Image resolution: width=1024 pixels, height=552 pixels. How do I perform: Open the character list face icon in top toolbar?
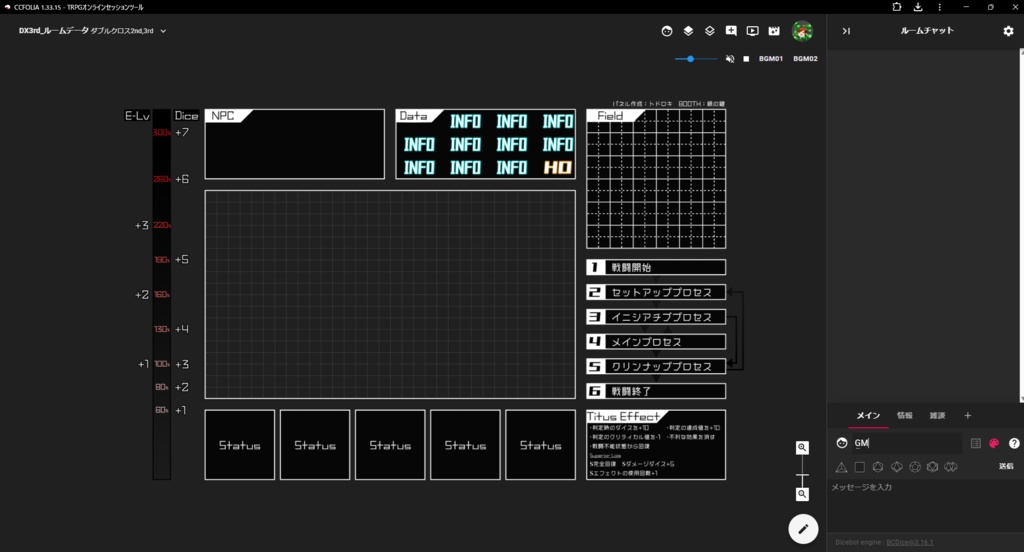tap(667, 31)
